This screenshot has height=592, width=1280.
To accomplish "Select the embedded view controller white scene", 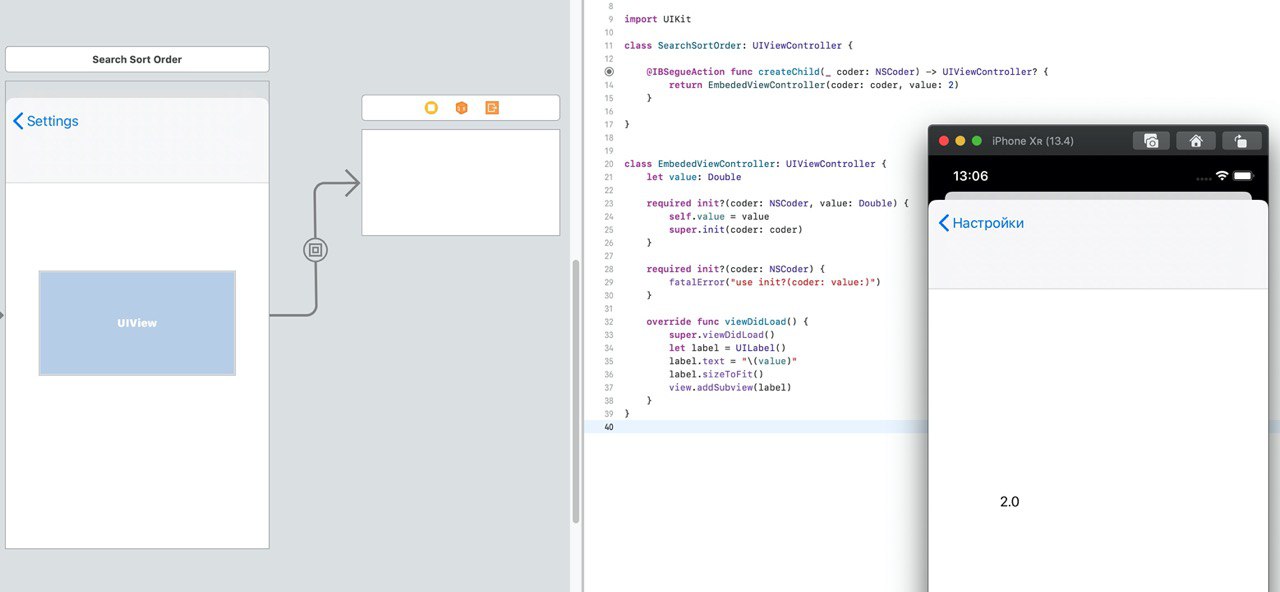I will click(x=460, y=182).
